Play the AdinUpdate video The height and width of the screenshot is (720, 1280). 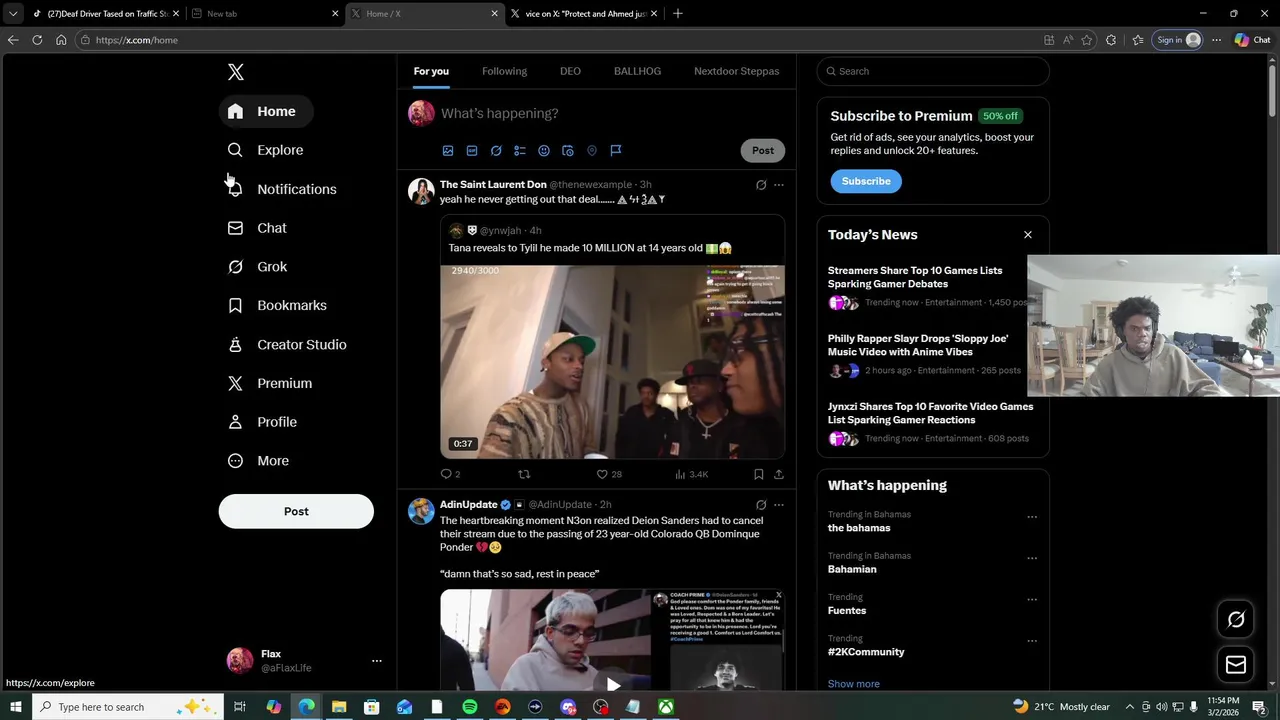coord(613,685)
